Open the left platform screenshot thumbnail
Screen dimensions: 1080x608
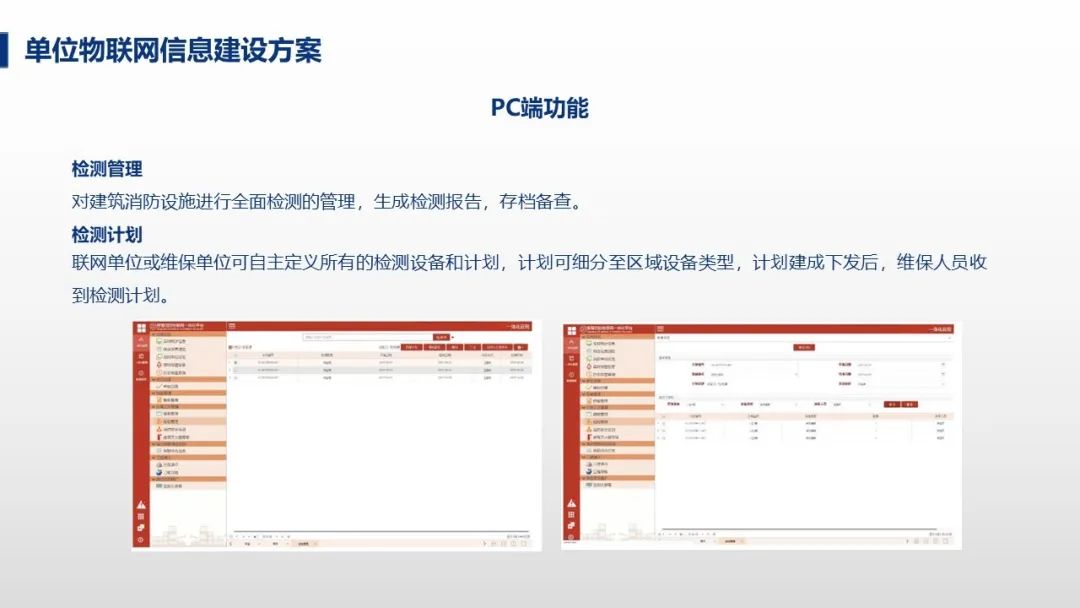(x=337, y=436)
